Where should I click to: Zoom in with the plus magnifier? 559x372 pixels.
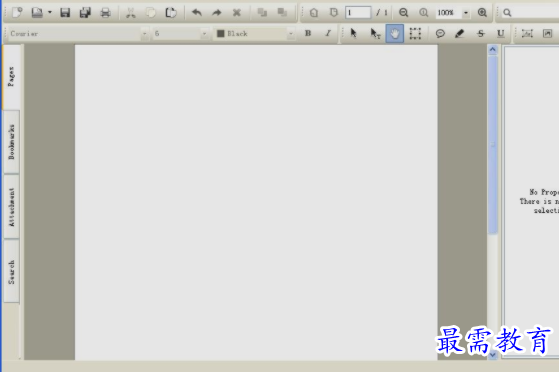coord(482,13)
